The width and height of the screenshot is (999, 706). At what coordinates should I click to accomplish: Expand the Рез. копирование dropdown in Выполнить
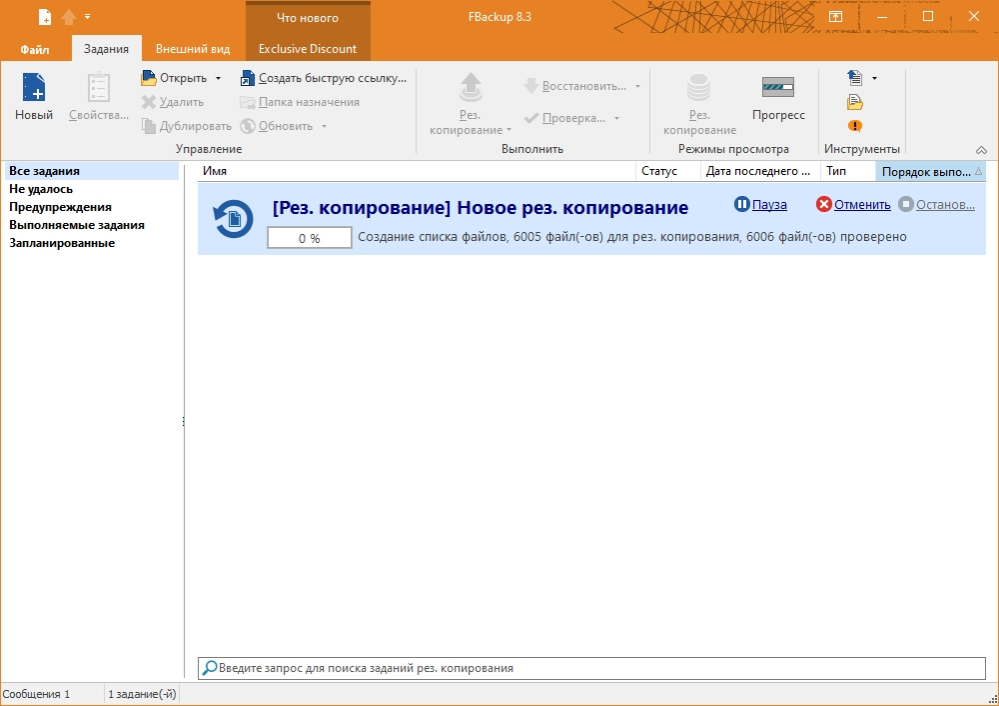tap(508, 130)
